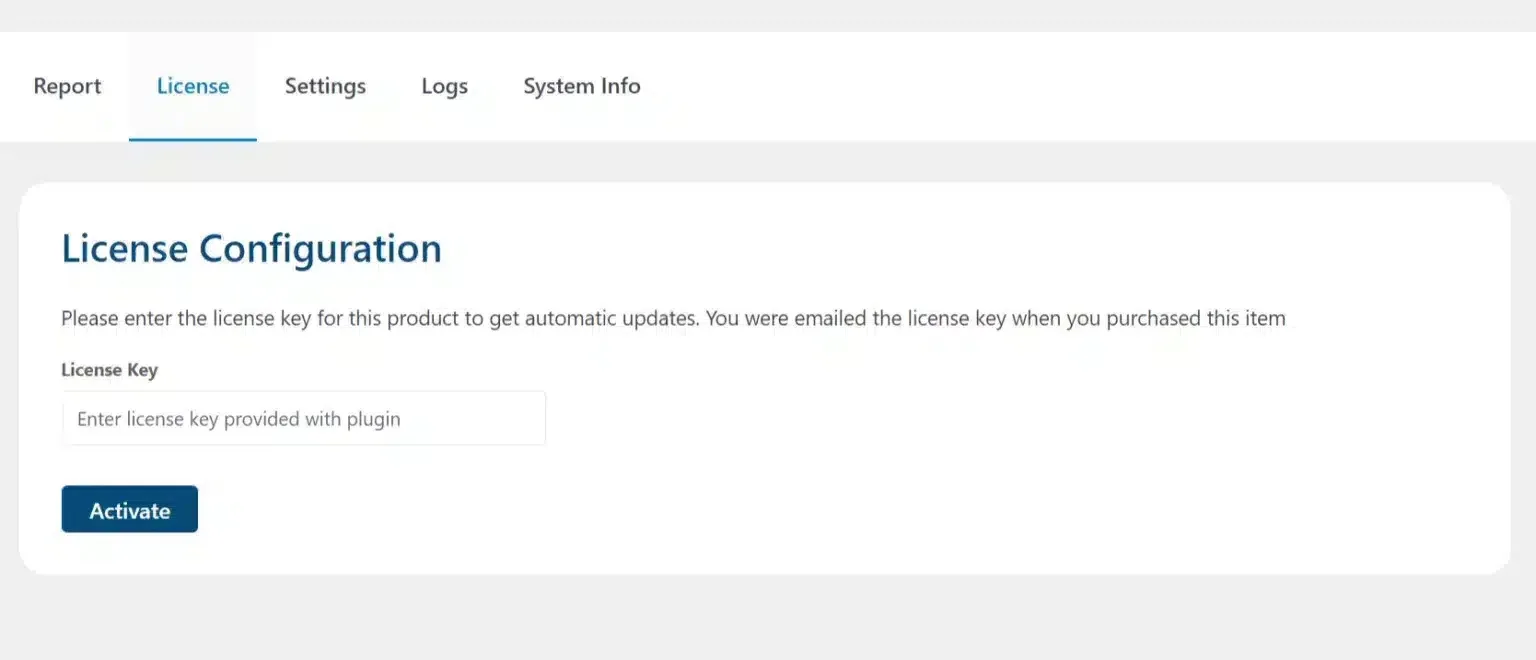
Task: Activate the license with the blue button
Action: click(129, 510)
